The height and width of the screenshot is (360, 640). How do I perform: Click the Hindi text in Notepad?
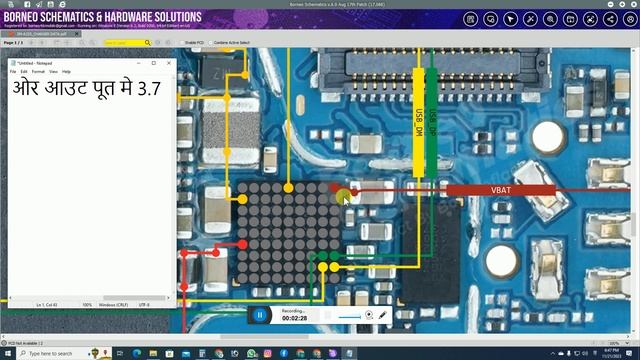point(87,88)
